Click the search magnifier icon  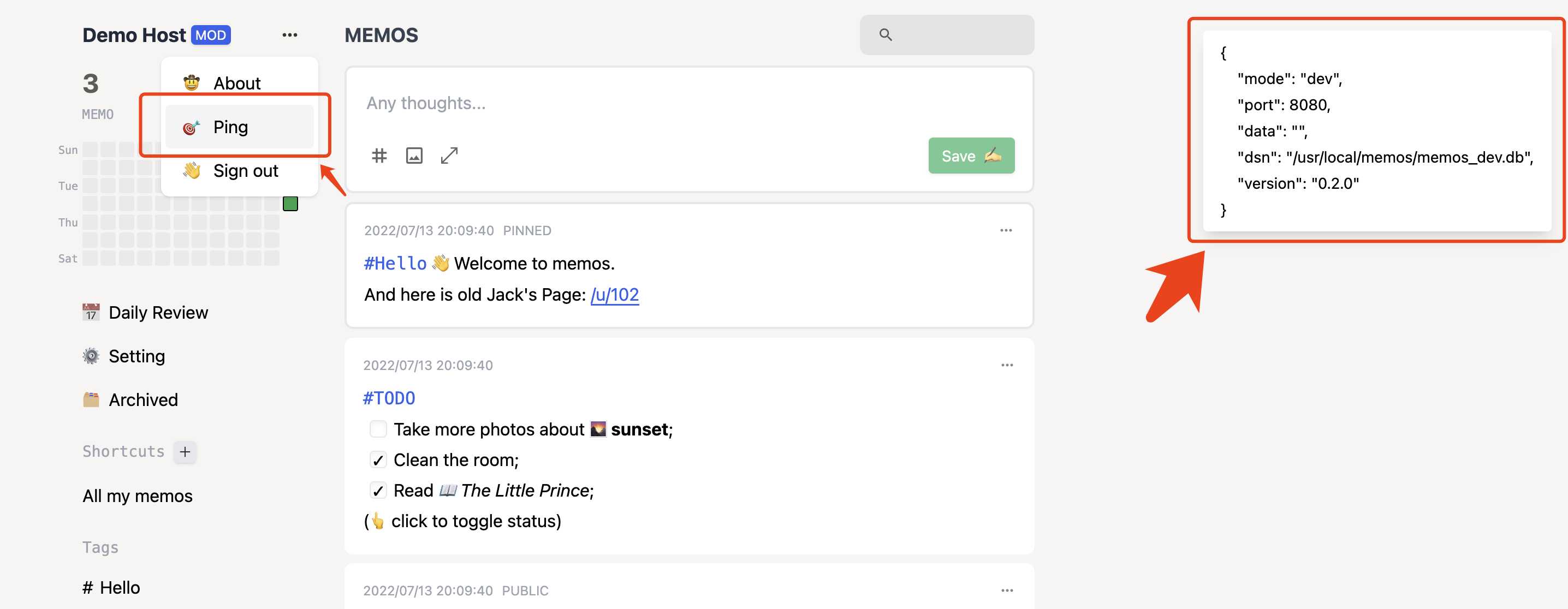(886, 35)
